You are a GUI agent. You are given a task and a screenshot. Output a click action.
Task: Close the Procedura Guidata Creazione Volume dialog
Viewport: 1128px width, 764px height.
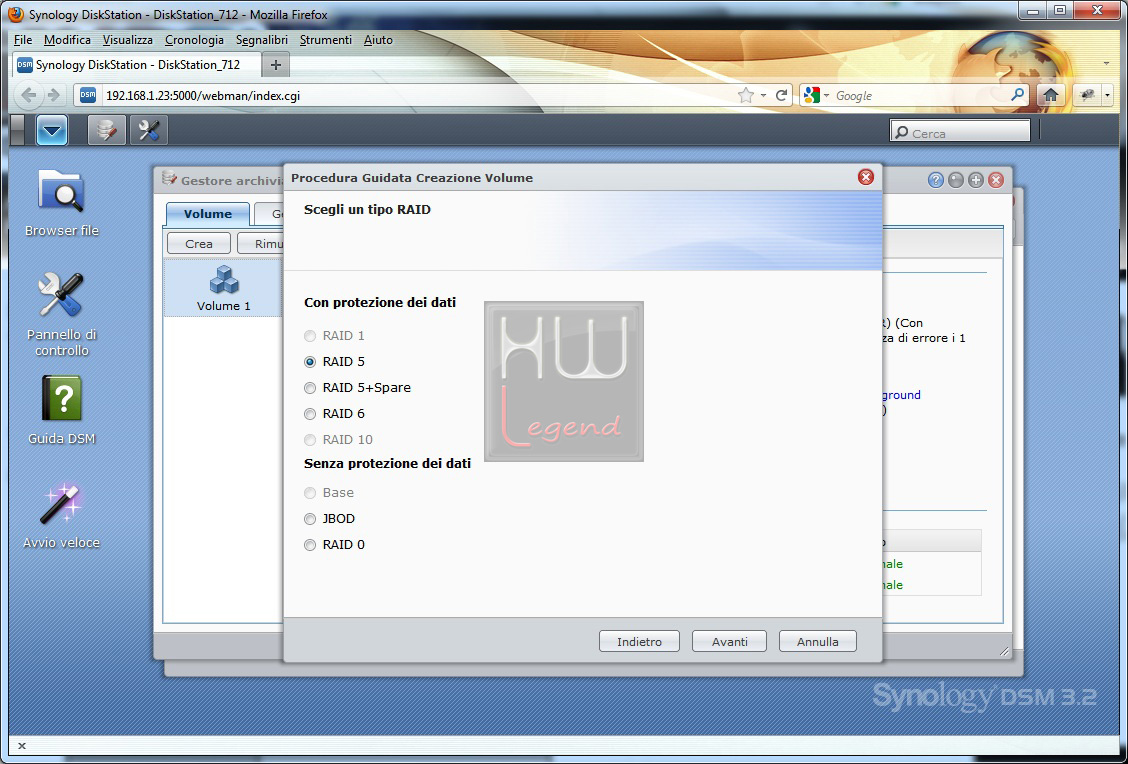866,177
